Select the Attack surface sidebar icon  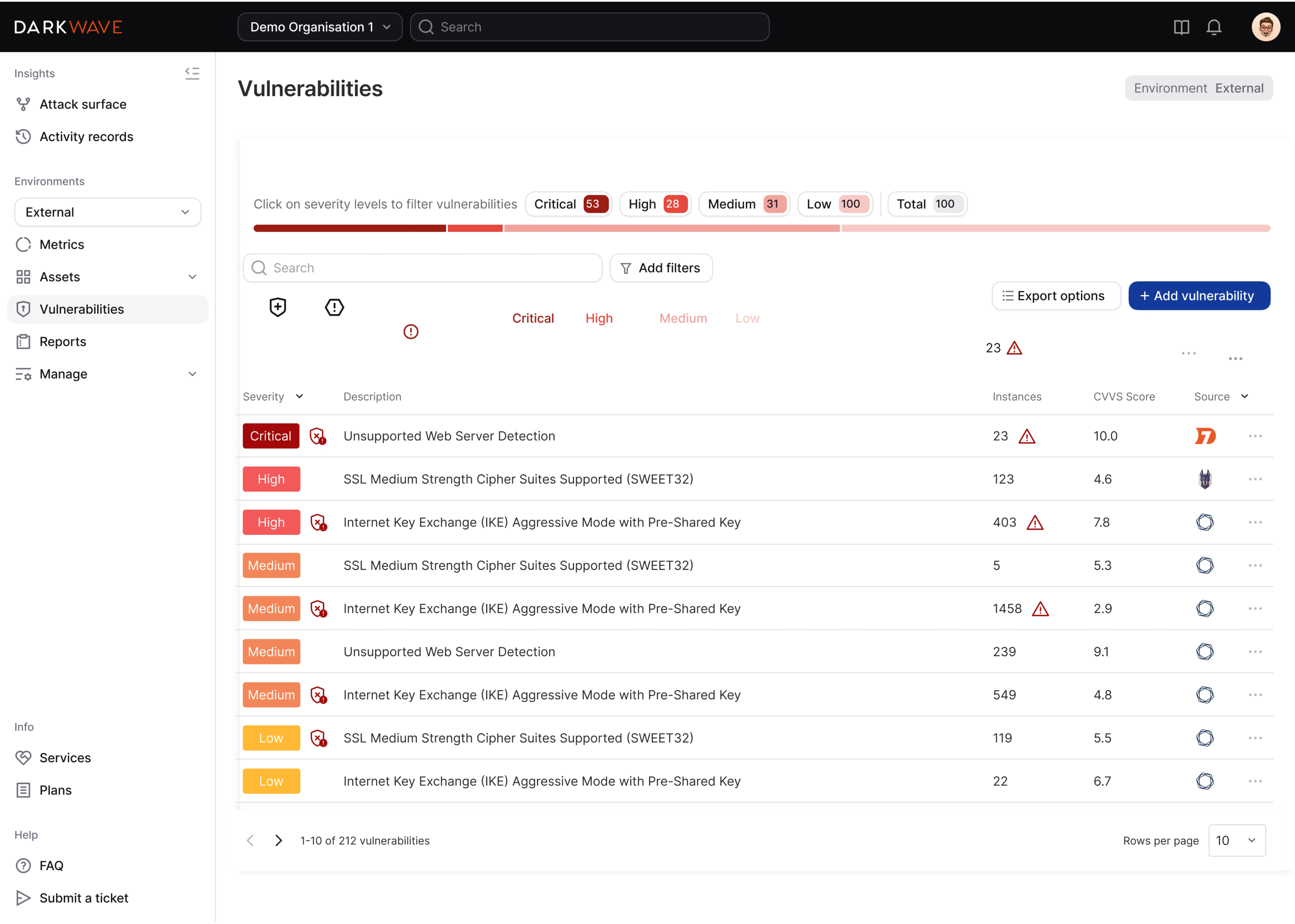tap(23, 104)
